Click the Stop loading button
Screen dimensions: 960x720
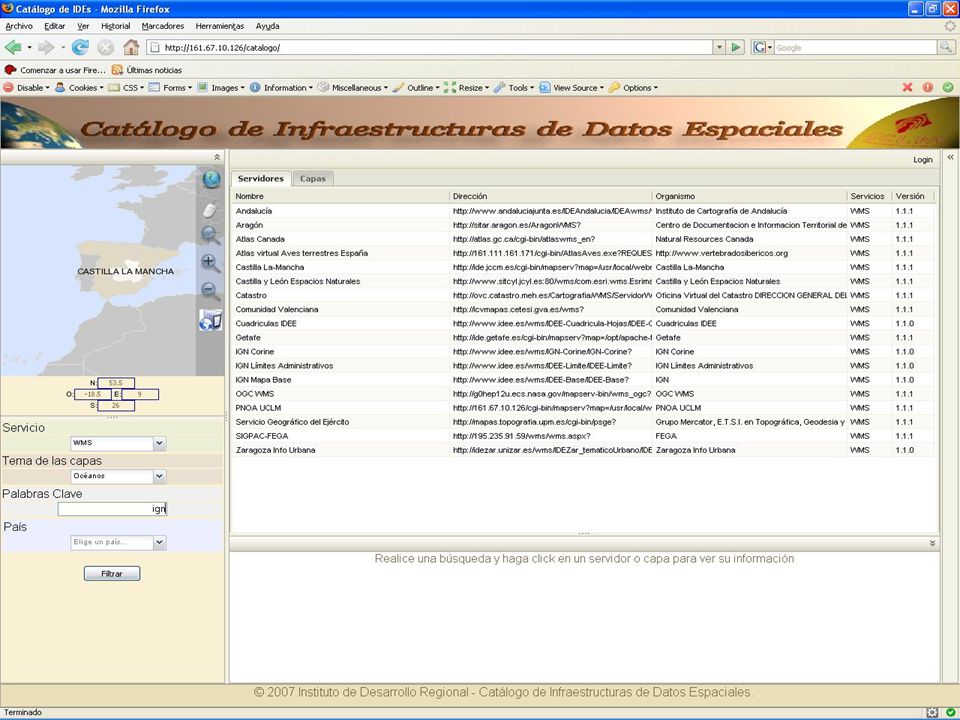pos(106,47)
